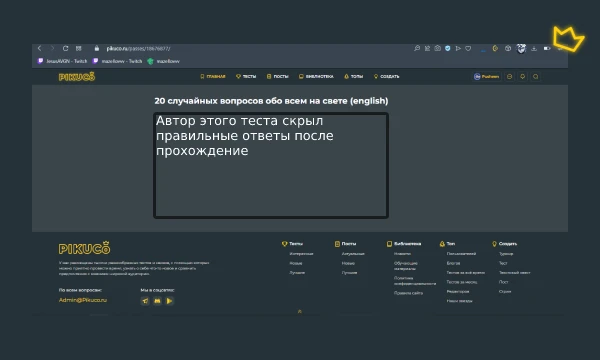This screenshot has width=600, height=360.
Task: Click the Admin@Pikuco.ru email link
Action: [83, 300]
